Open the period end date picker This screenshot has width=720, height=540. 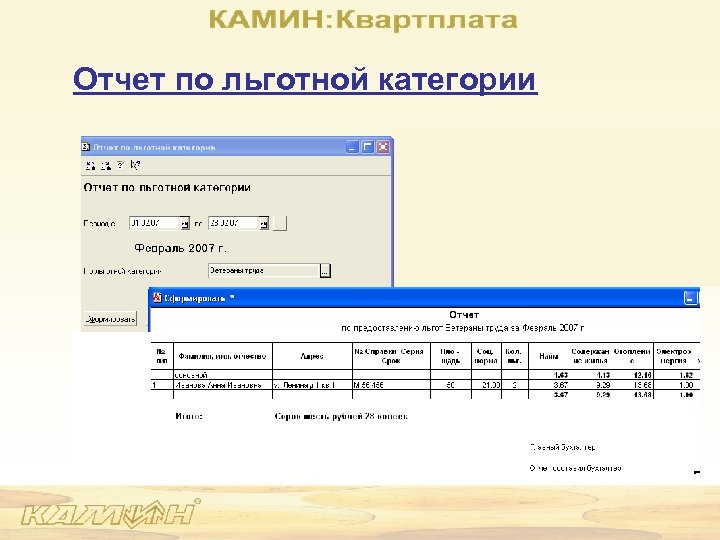(x=264, y=224)
